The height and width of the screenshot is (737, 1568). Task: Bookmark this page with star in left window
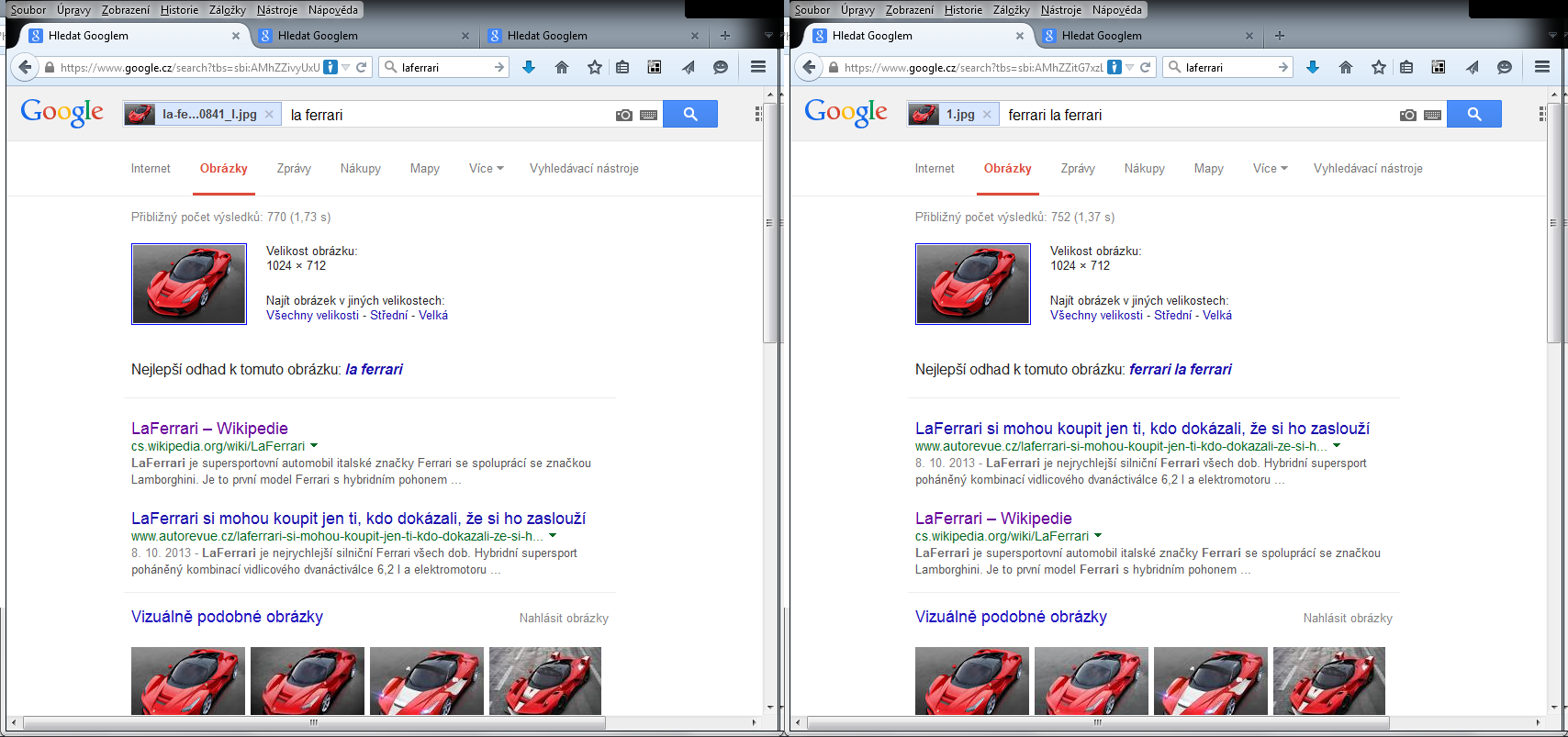coord(595,67)
